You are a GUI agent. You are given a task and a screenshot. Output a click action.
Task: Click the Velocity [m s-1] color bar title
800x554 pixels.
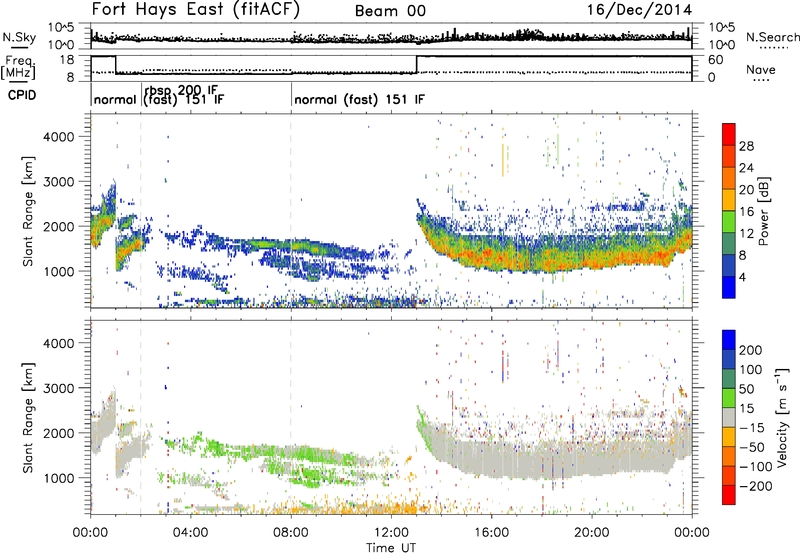point(782,418)
